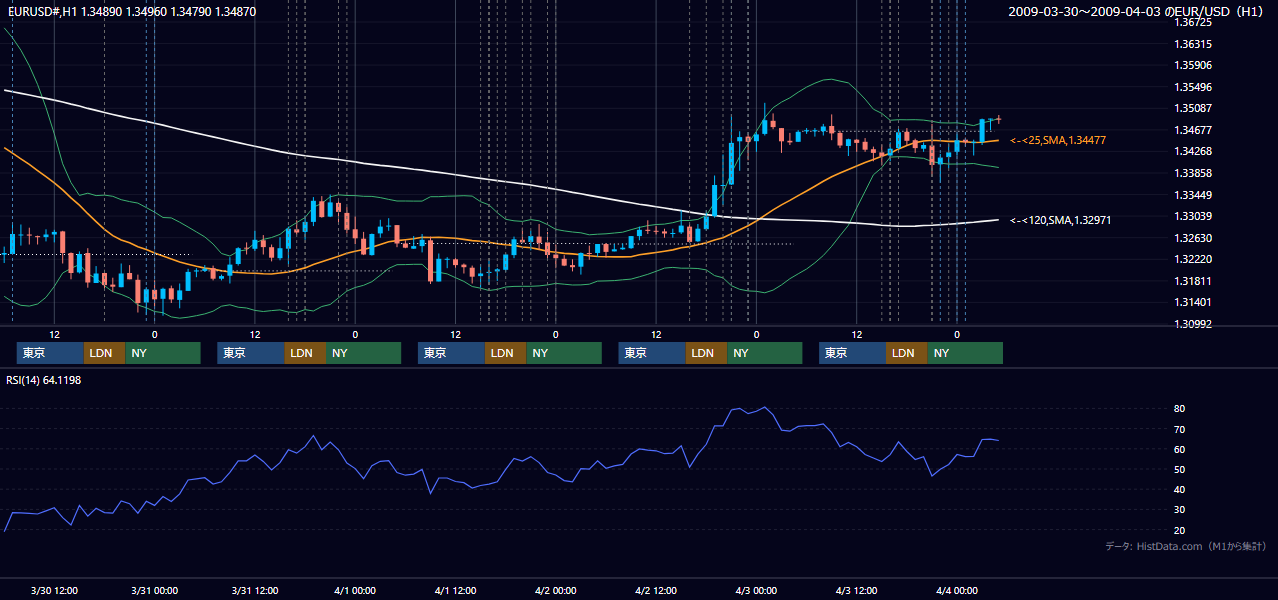The image size is (1278, 600).
Task: Select the 4/2 12:00 time axis label
Action: (656, 590)
